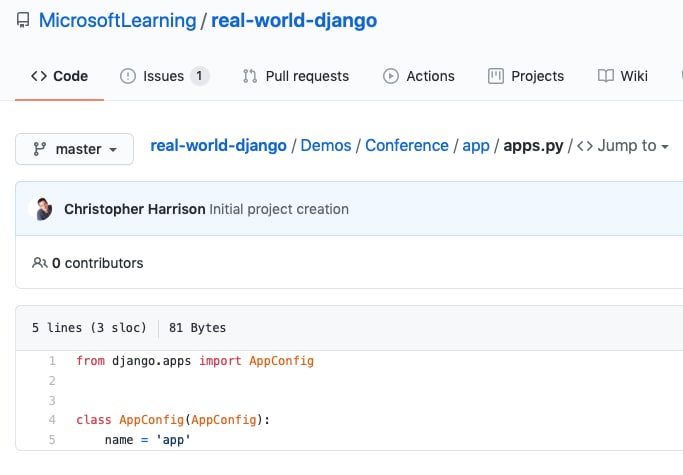Viewport: 683px width, 475px height.
Task: Click the Wiki open book icon
Action: click(605, 76)
